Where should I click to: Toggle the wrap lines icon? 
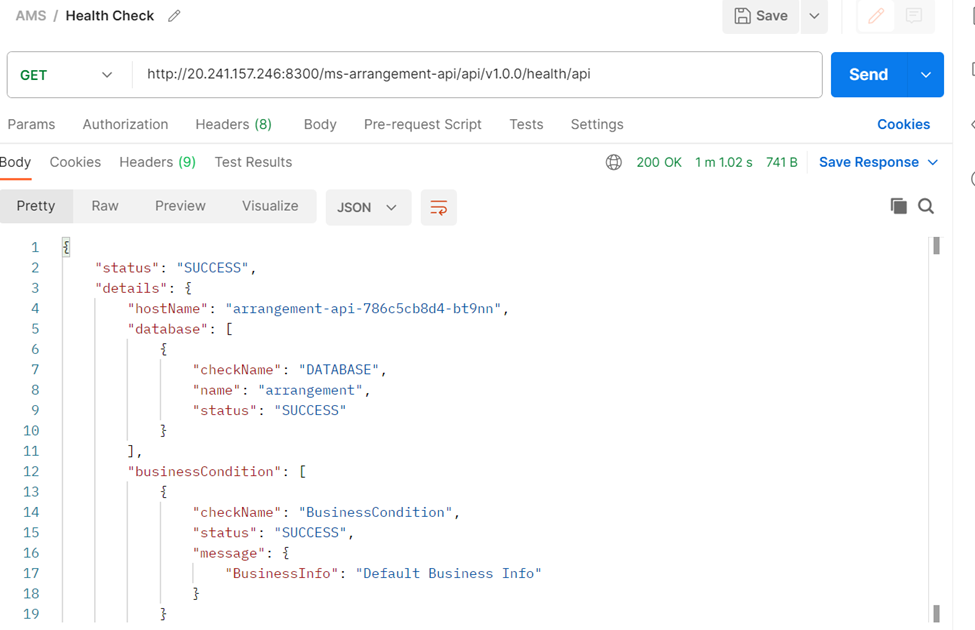(438, 207)
